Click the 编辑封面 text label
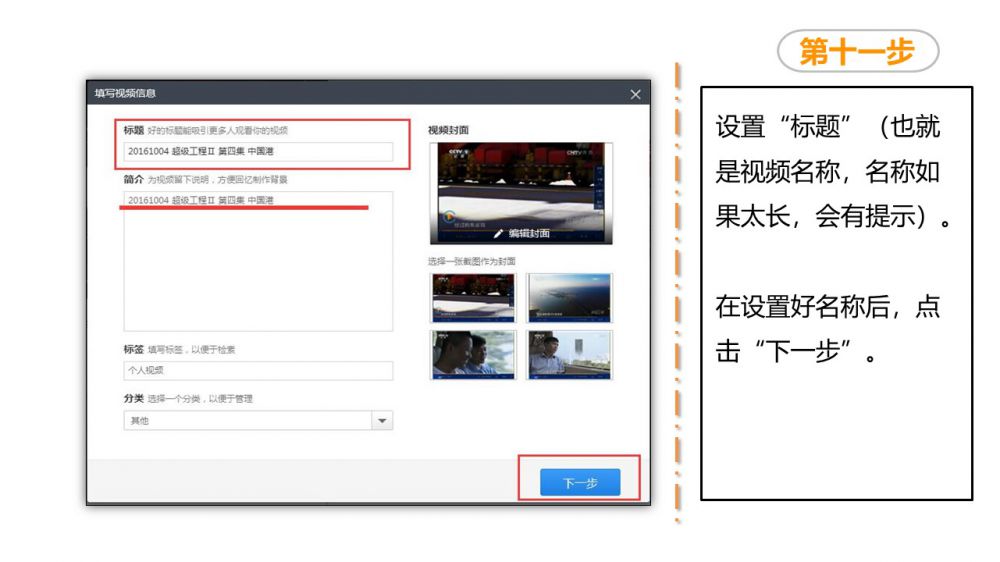Image resolution: width=1000 pixels, height=562 pixels. click(529, 233)
